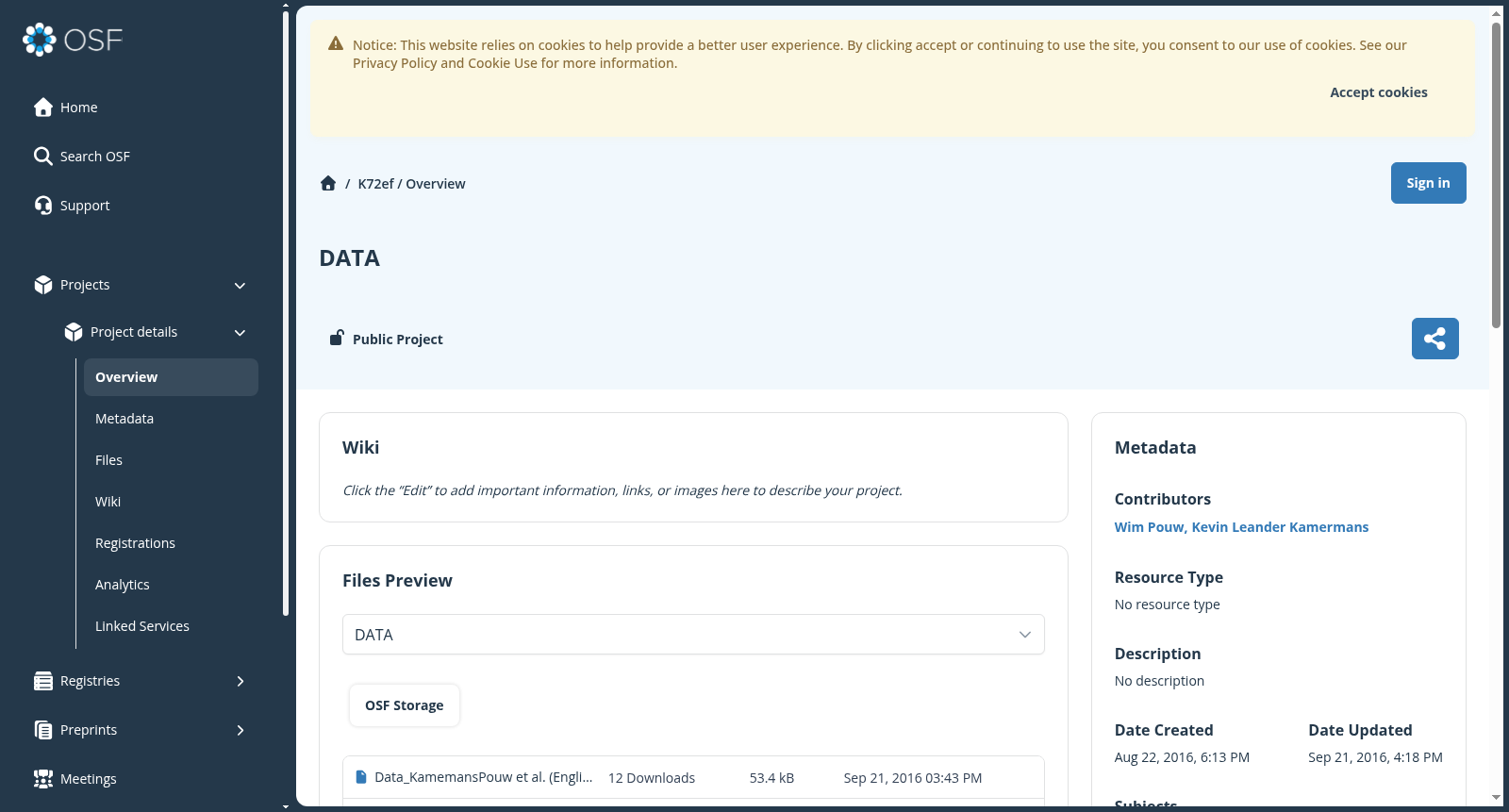
Task: Open Support headset icon
Action: (x=43, y=206)
